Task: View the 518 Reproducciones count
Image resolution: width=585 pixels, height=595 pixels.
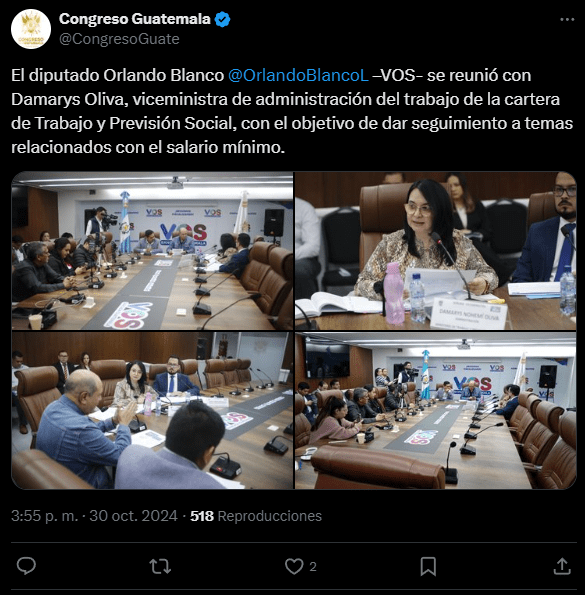Action: pyautogui.click(x=256, y=516)
